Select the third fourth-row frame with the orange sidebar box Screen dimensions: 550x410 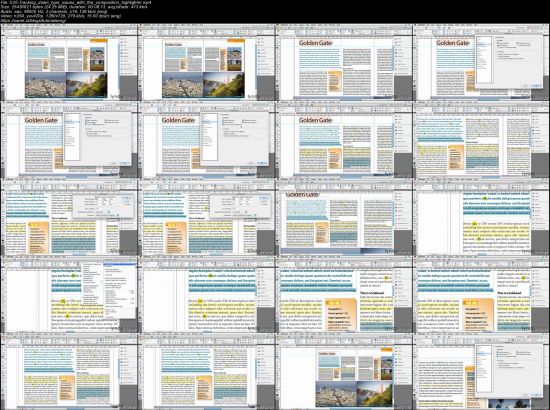click(344, 295)
